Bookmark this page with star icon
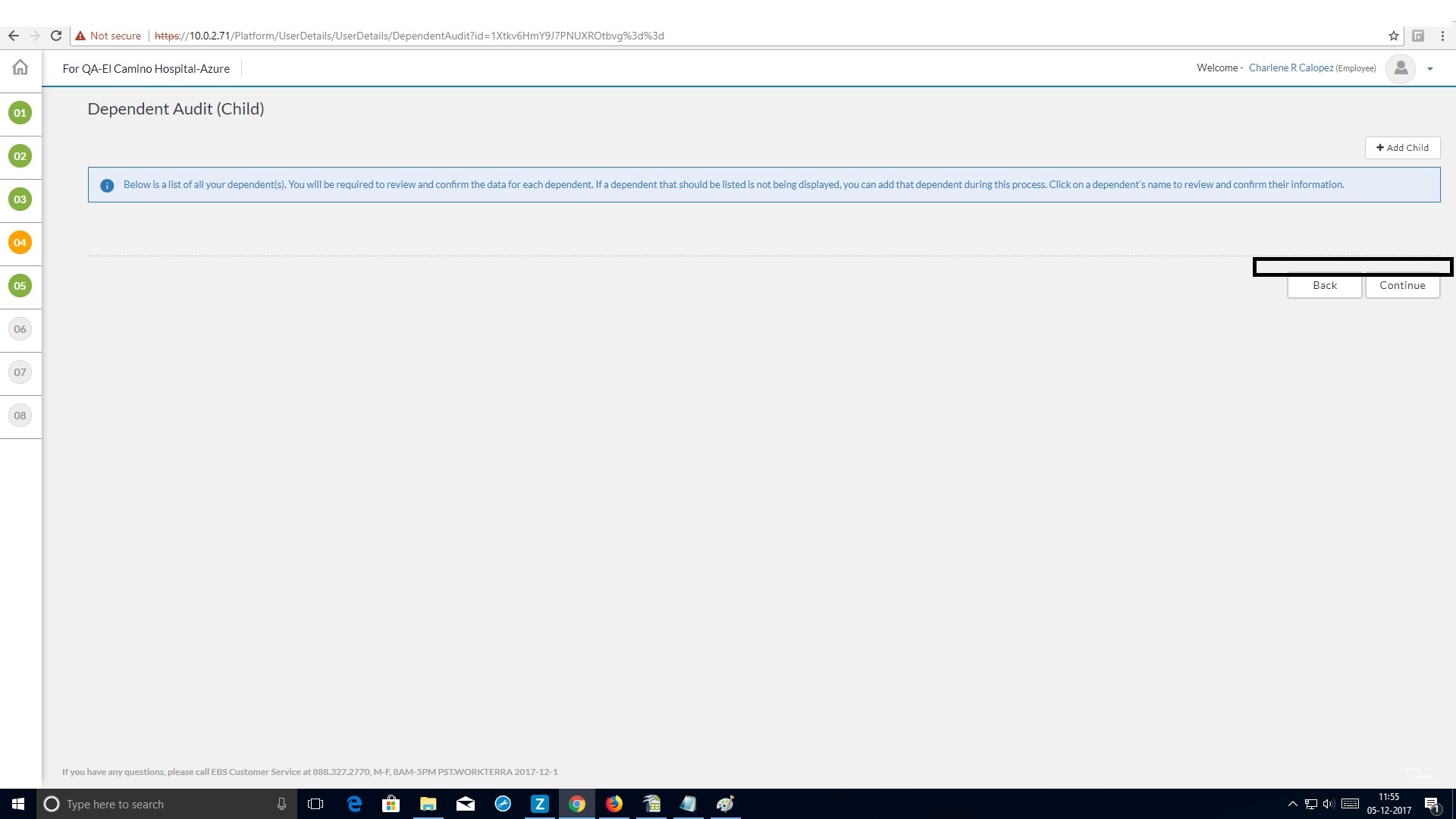Image resolution: width=1456 pixels, height=819 pixels. pos(1393,36)
